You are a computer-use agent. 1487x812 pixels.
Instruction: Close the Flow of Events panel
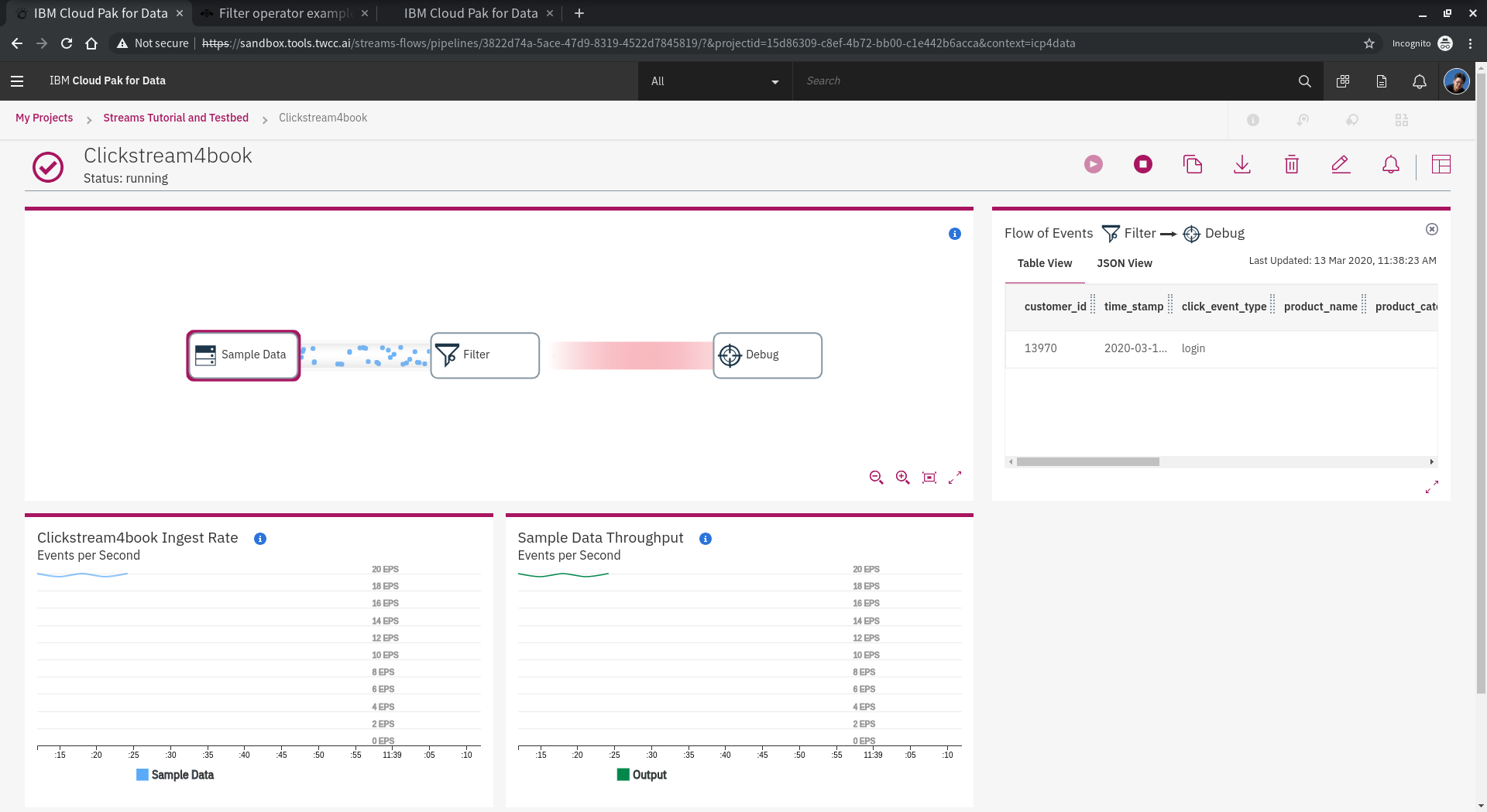(x=1432, y=229)
